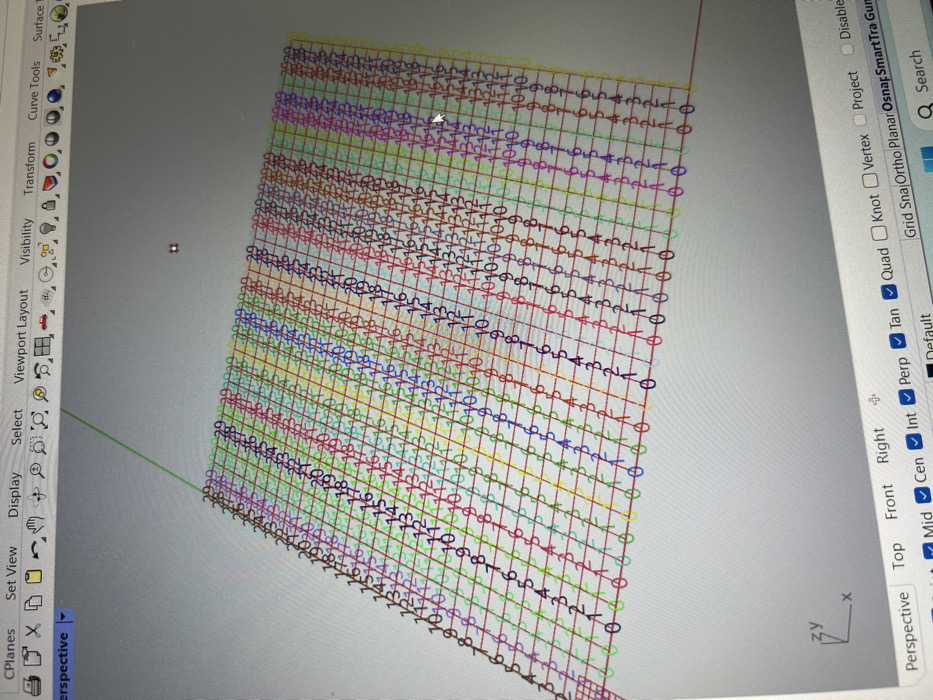
Task: Enable the Knot osnap checkbox
Action: (879, 233)
